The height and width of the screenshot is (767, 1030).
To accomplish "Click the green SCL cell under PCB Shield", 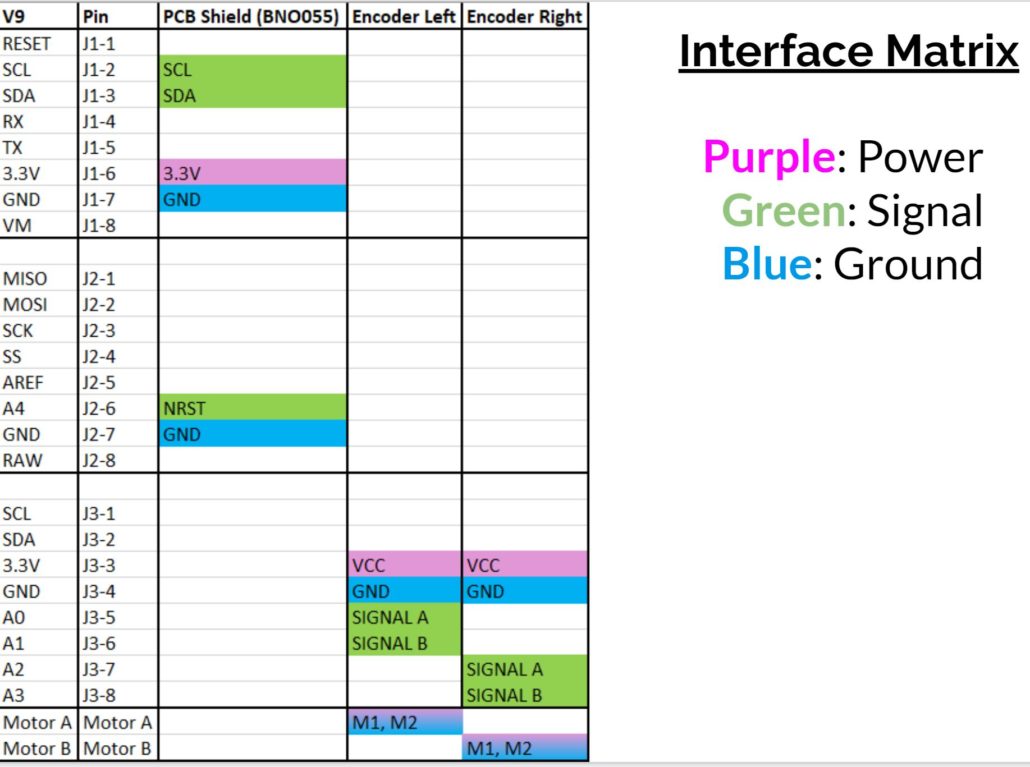I will point(252,70).
